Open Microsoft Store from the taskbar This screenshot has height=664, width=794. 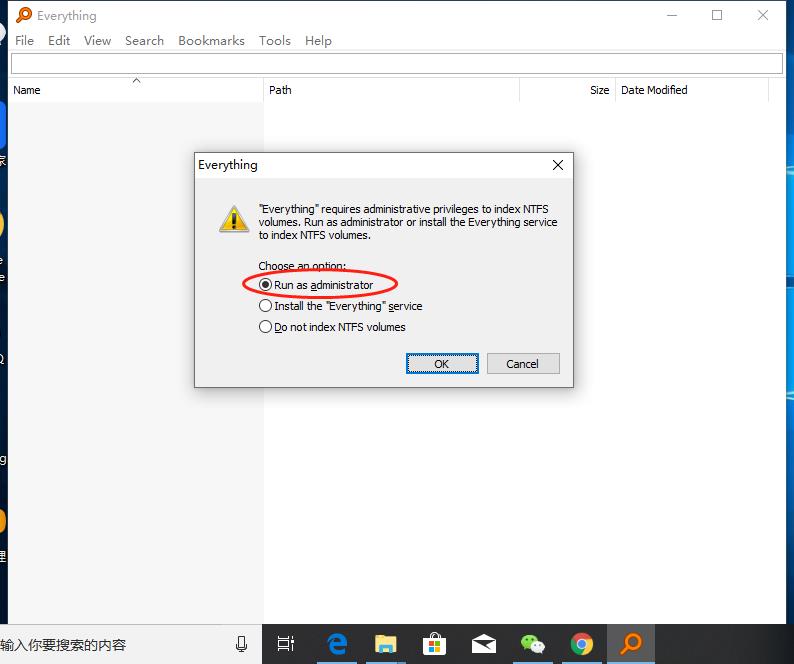point(434,644)
